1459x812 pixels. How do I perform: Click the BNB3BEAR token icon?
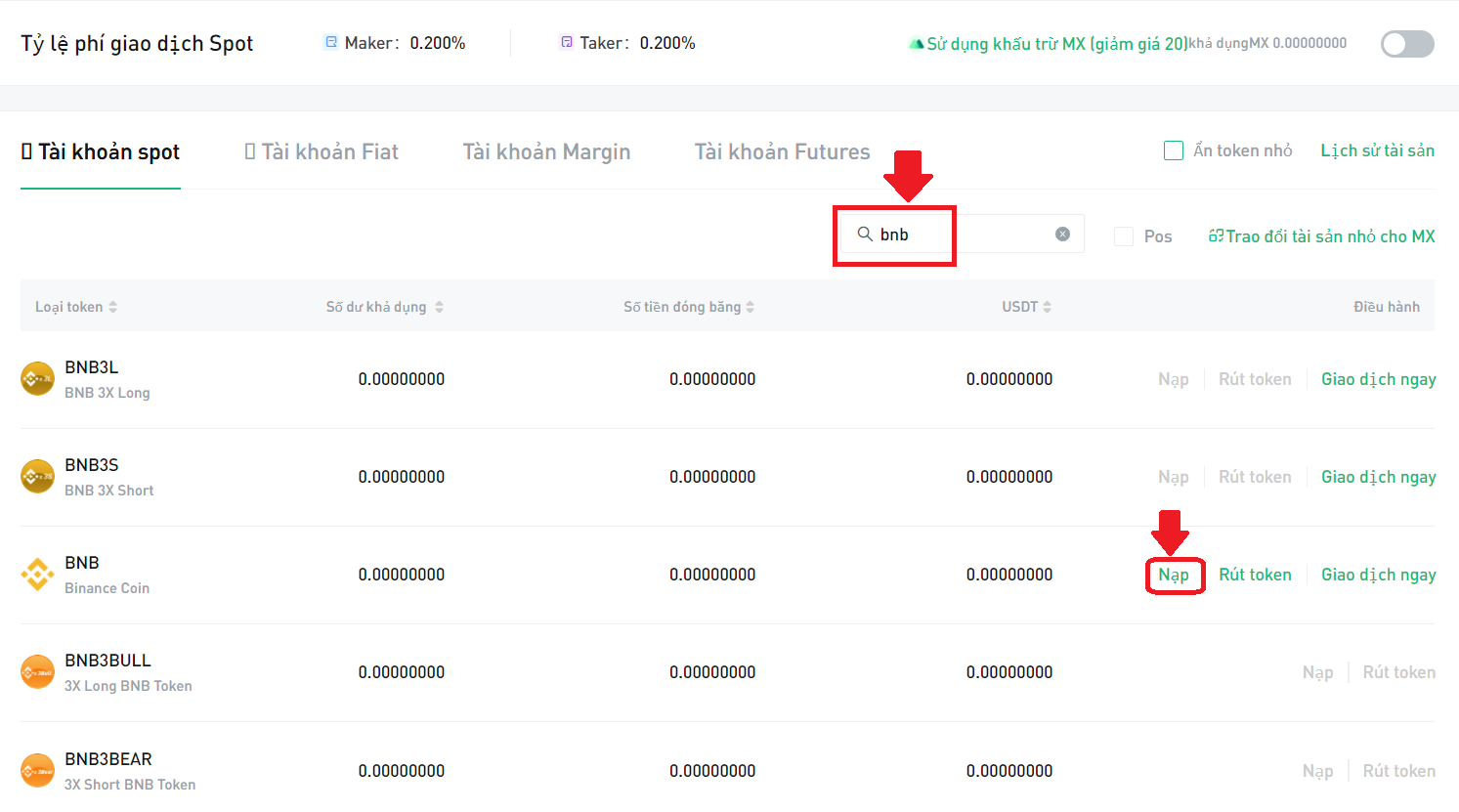coord(37,770)
